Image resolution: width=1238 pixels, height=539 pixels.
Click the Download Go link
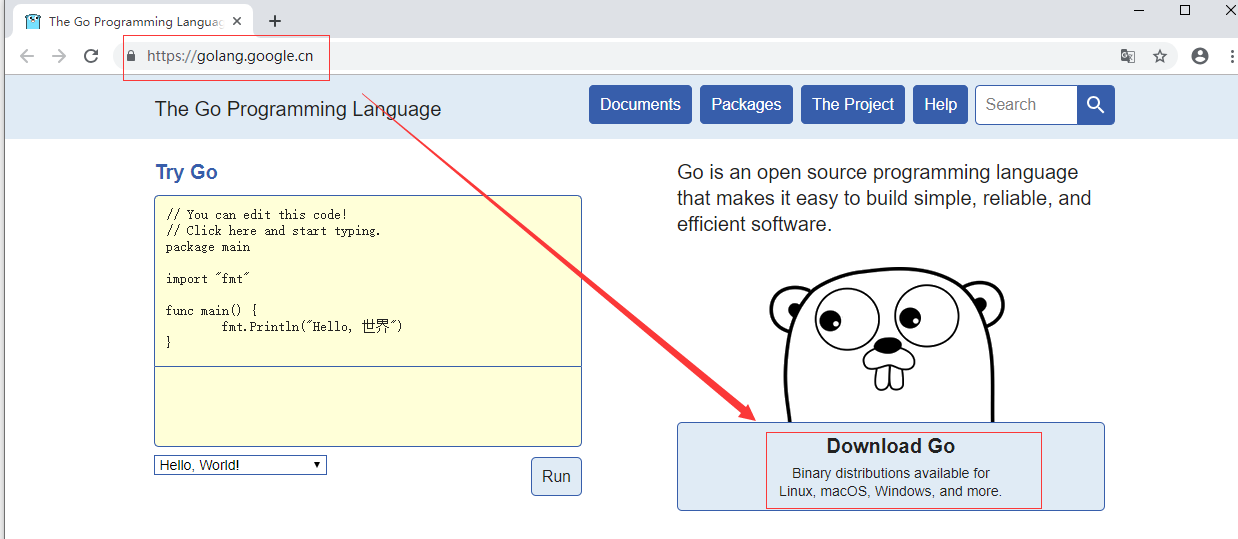click(891, 466)
